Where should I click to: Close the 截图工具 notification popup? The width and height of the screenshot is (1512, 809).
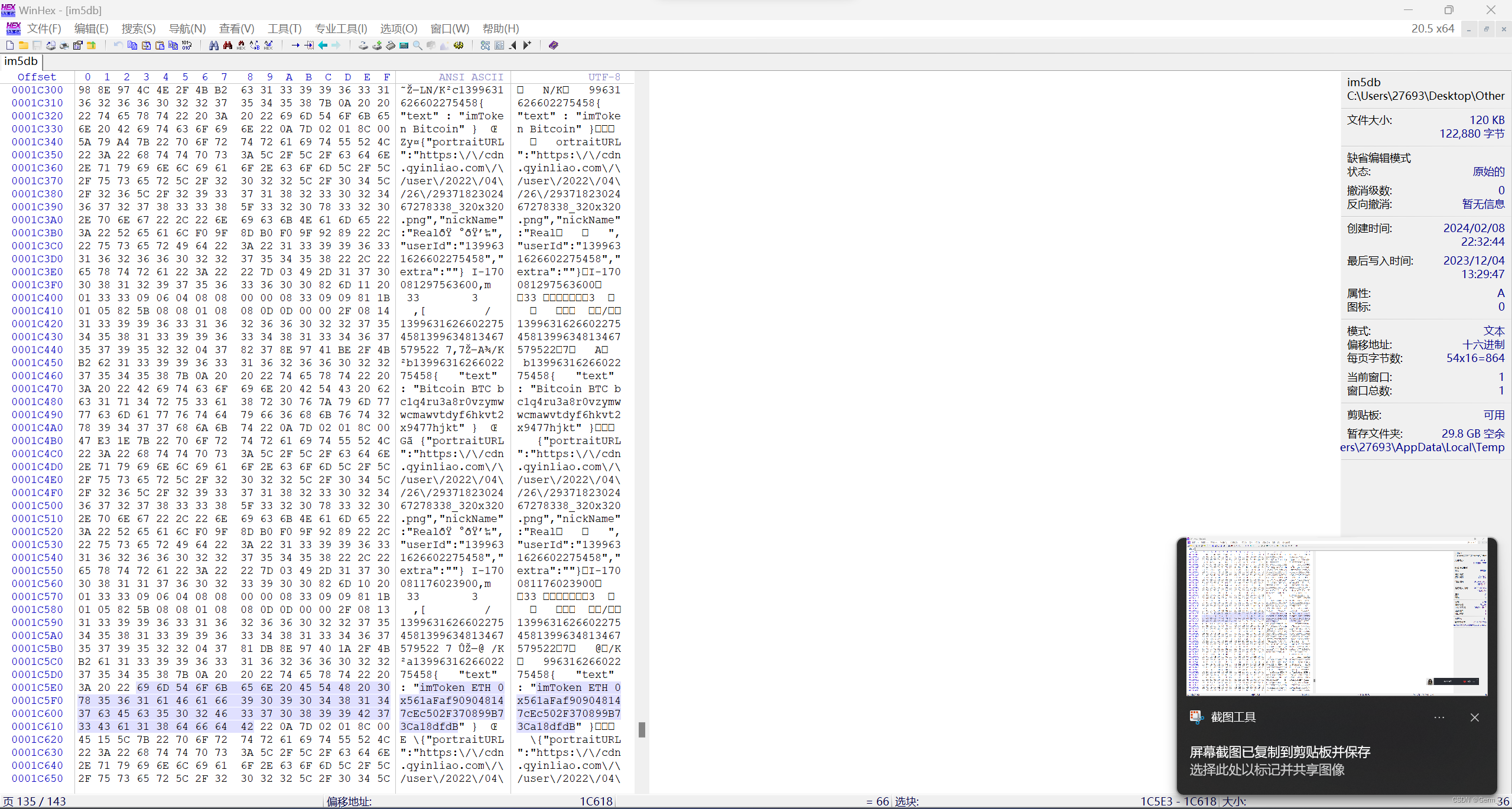[x=1475, y=717]
